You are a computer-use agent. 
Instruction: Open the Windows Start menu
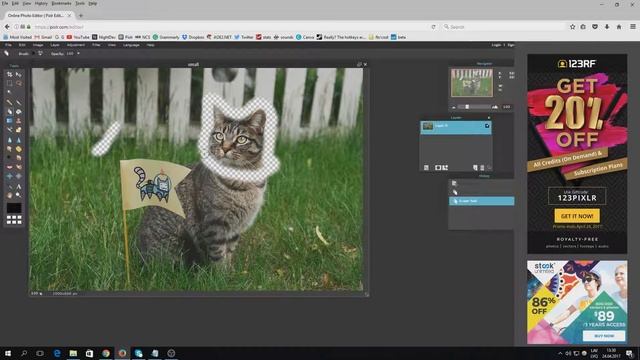[x=8, y=353]
